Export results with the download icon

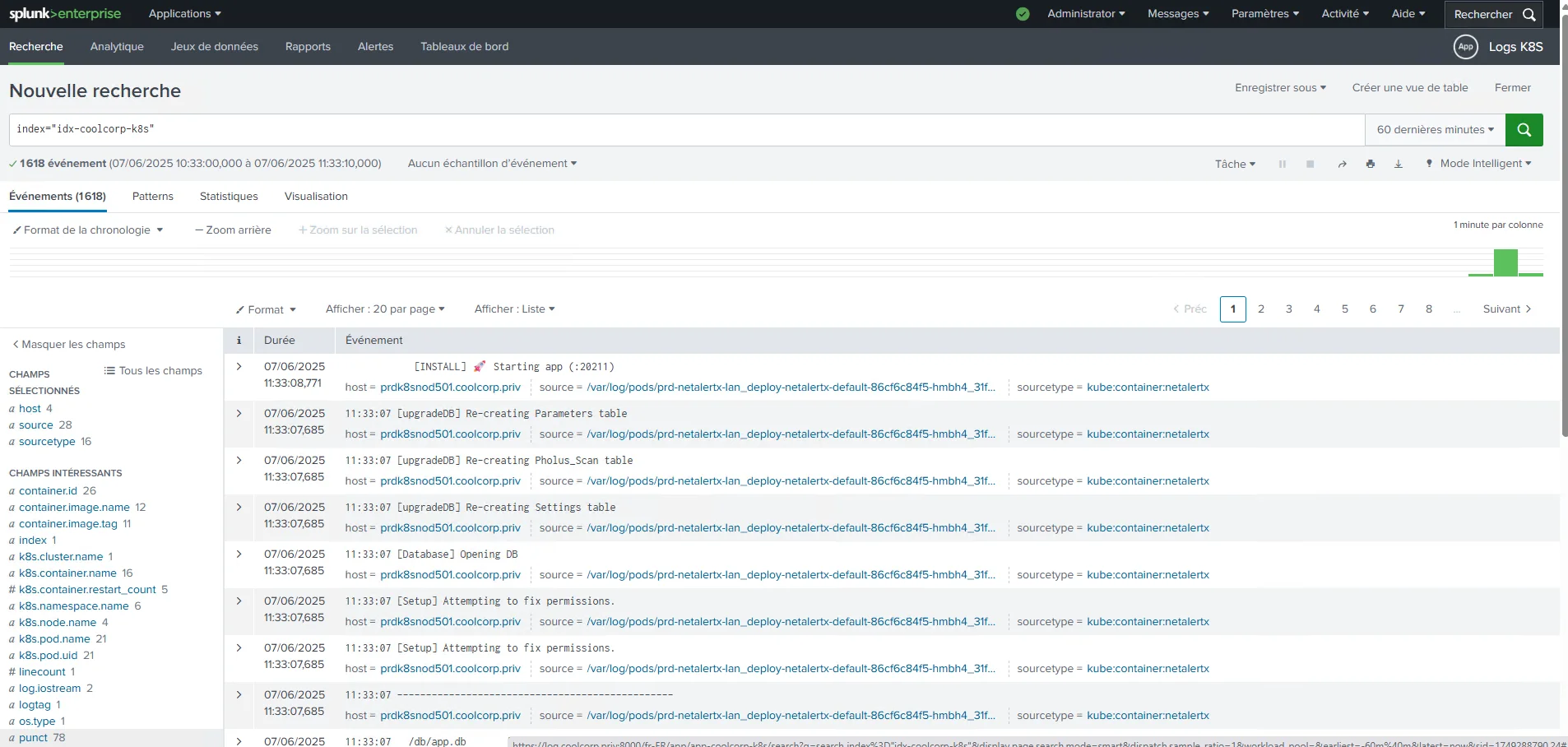click(x=1398, y=165)
